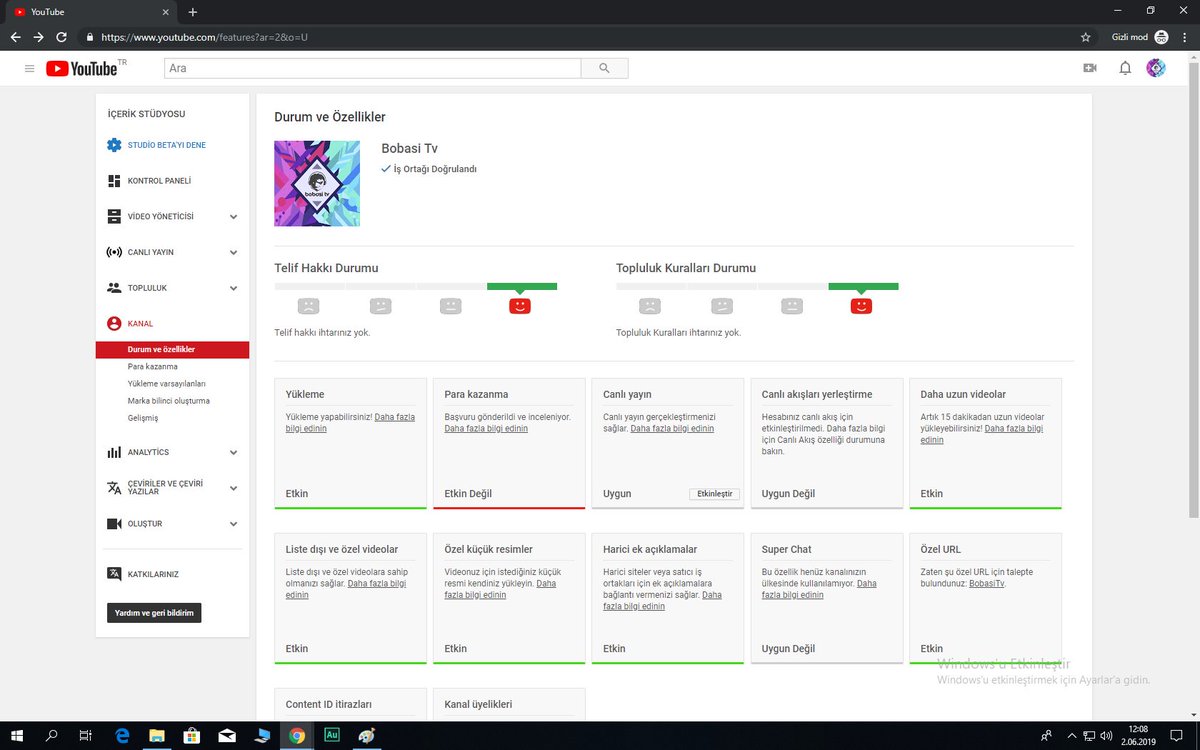This screenshot has width=1200, height=750.
Task: Click into the Ara search field
Action: click(x=372, y=68)
